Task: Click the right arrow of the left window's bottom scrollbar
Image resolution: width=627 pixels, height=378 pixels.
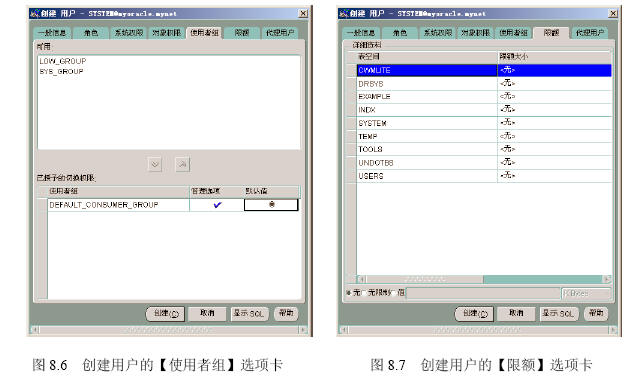Action: point(303,330)
